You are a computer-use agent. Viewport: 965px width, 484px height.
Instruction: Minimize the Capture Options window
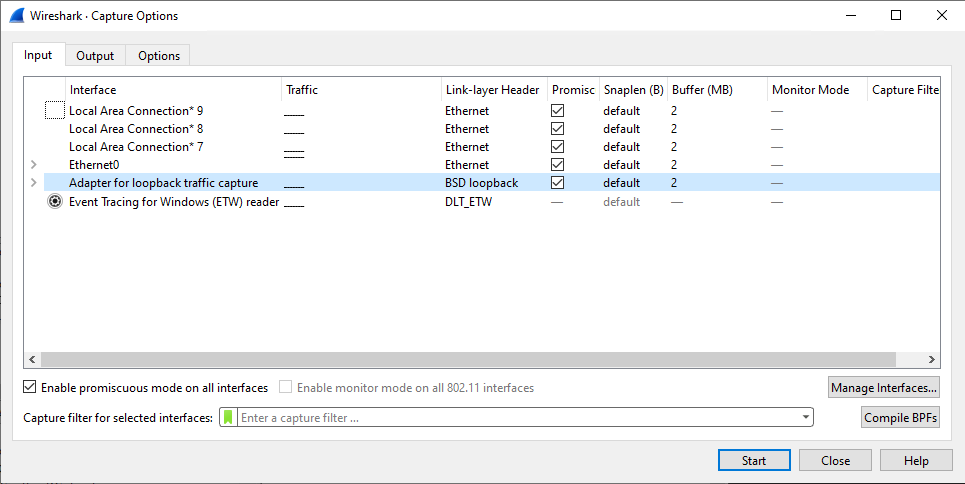coord(851,15)
